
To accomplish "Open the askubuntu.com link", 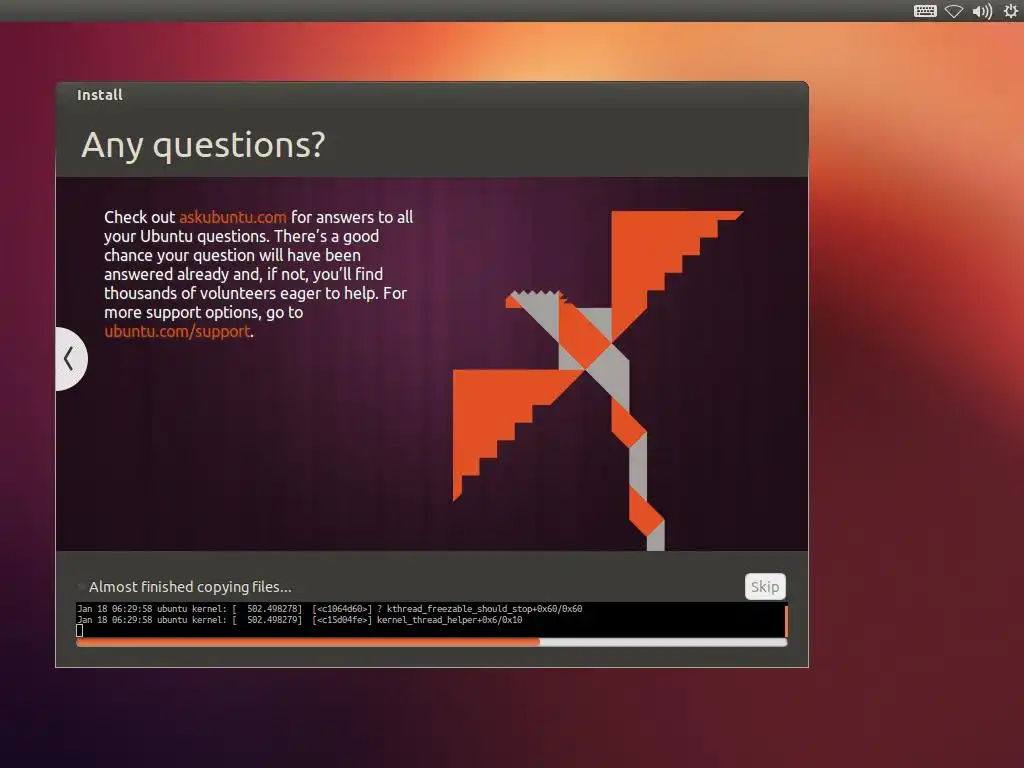I will (232, 217).
